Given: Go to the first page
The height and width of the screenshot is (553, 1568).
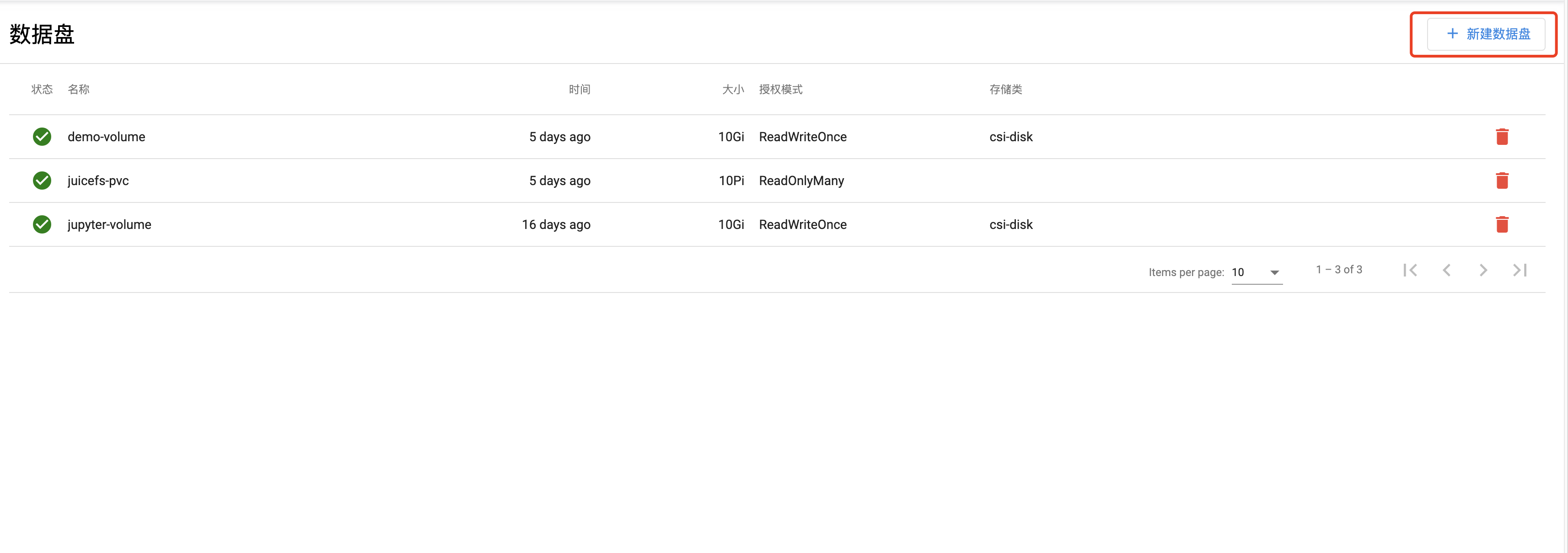Looking at the screenshot, I should [x=1410, y=270].
